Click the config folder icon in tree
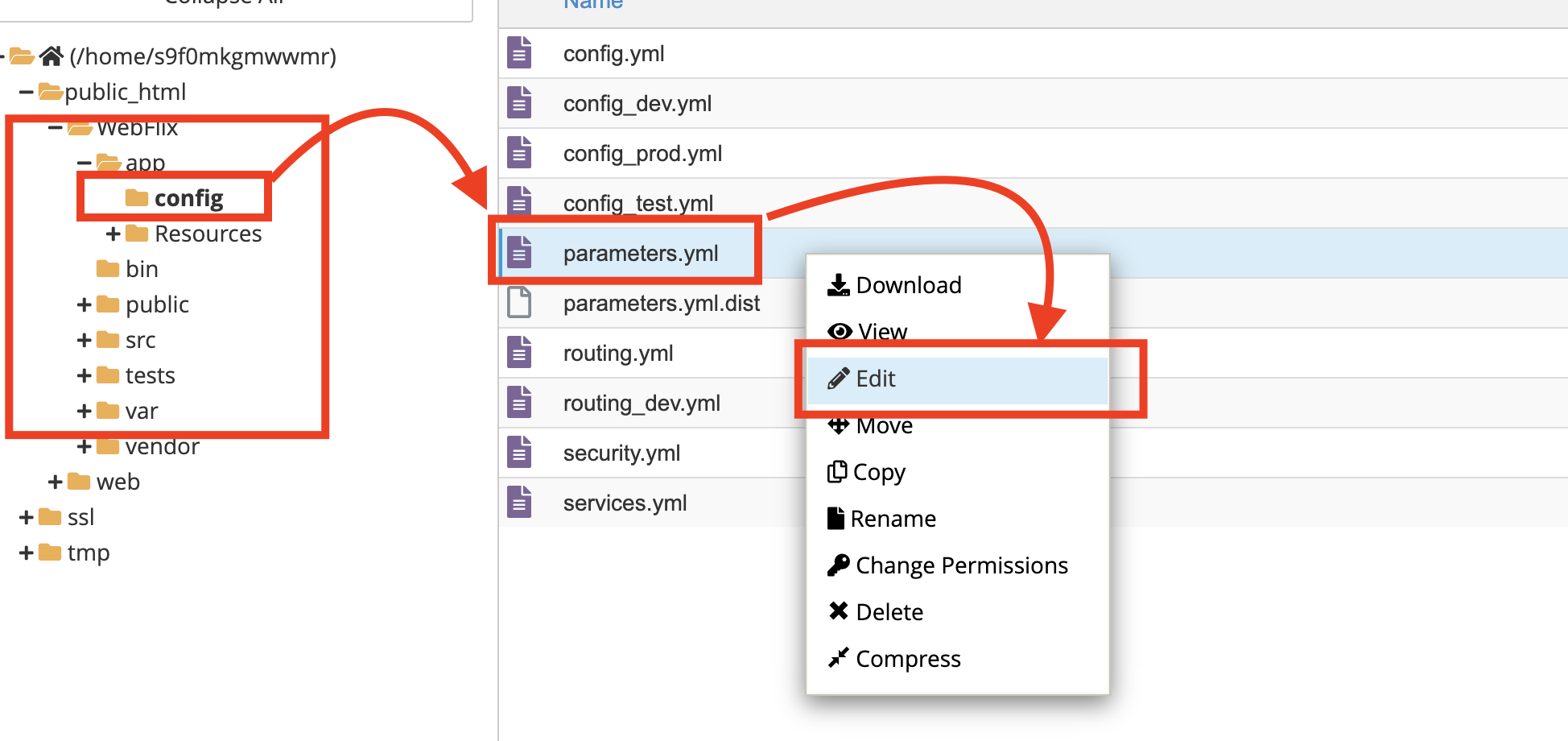This screenshot has height=741, width=1568. (137, 198)
